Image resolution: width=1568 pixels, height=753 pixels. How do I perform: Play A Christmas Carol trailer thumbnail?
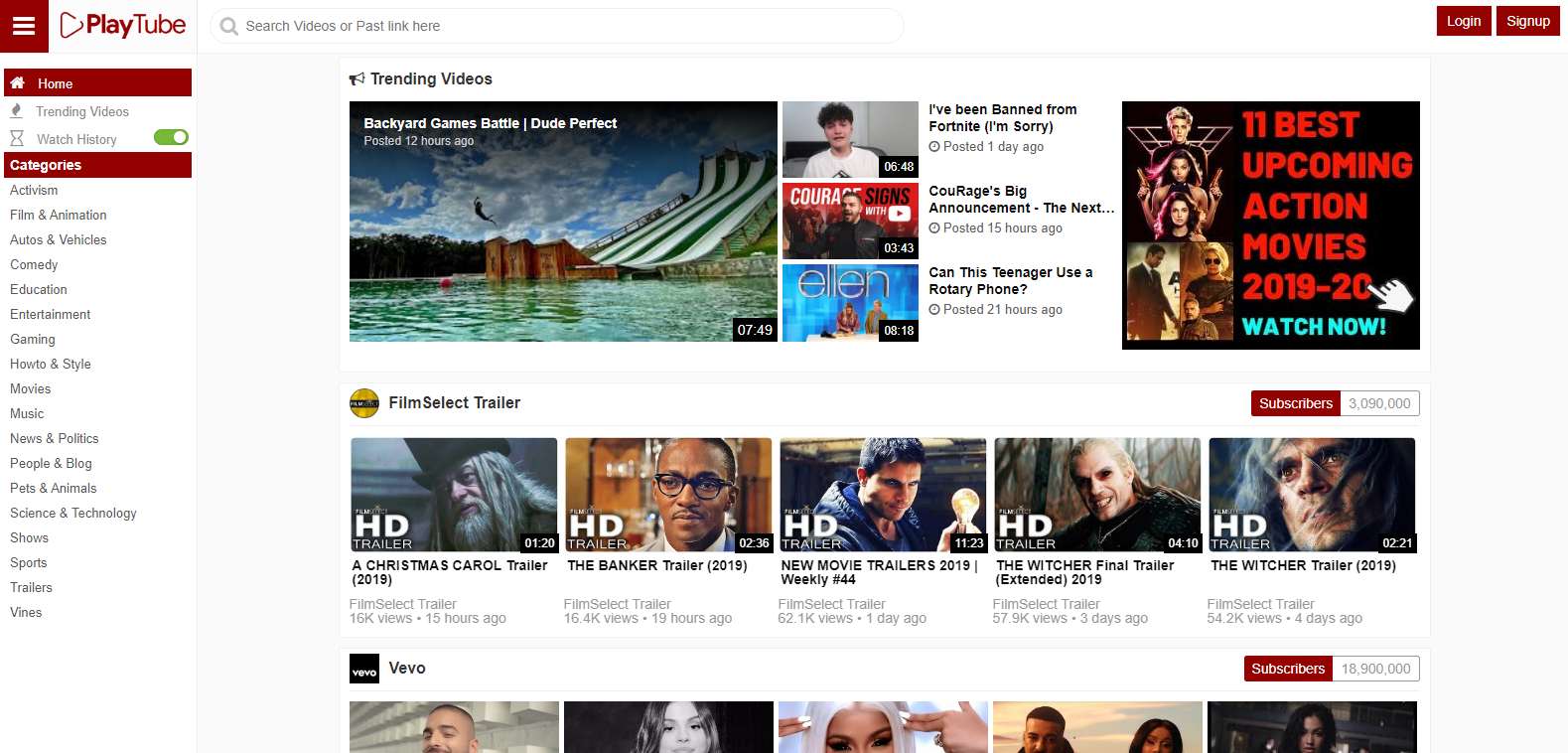(x=455, y=495)
